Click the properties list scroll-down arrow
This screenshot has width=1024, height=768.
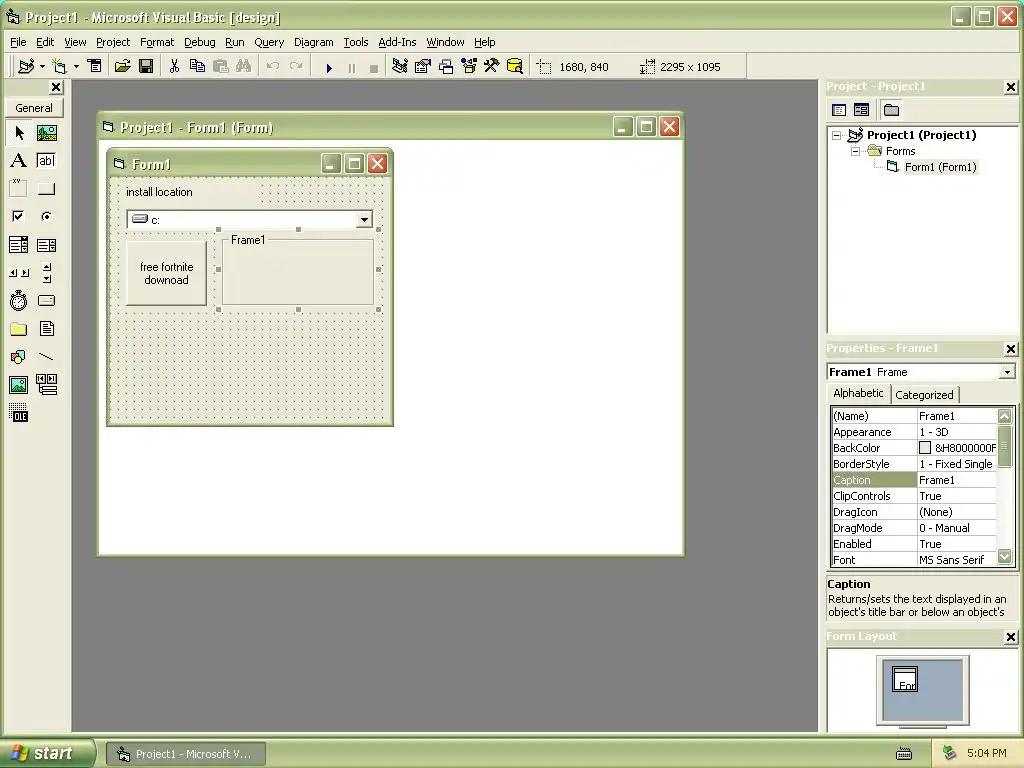point(1004,556)
